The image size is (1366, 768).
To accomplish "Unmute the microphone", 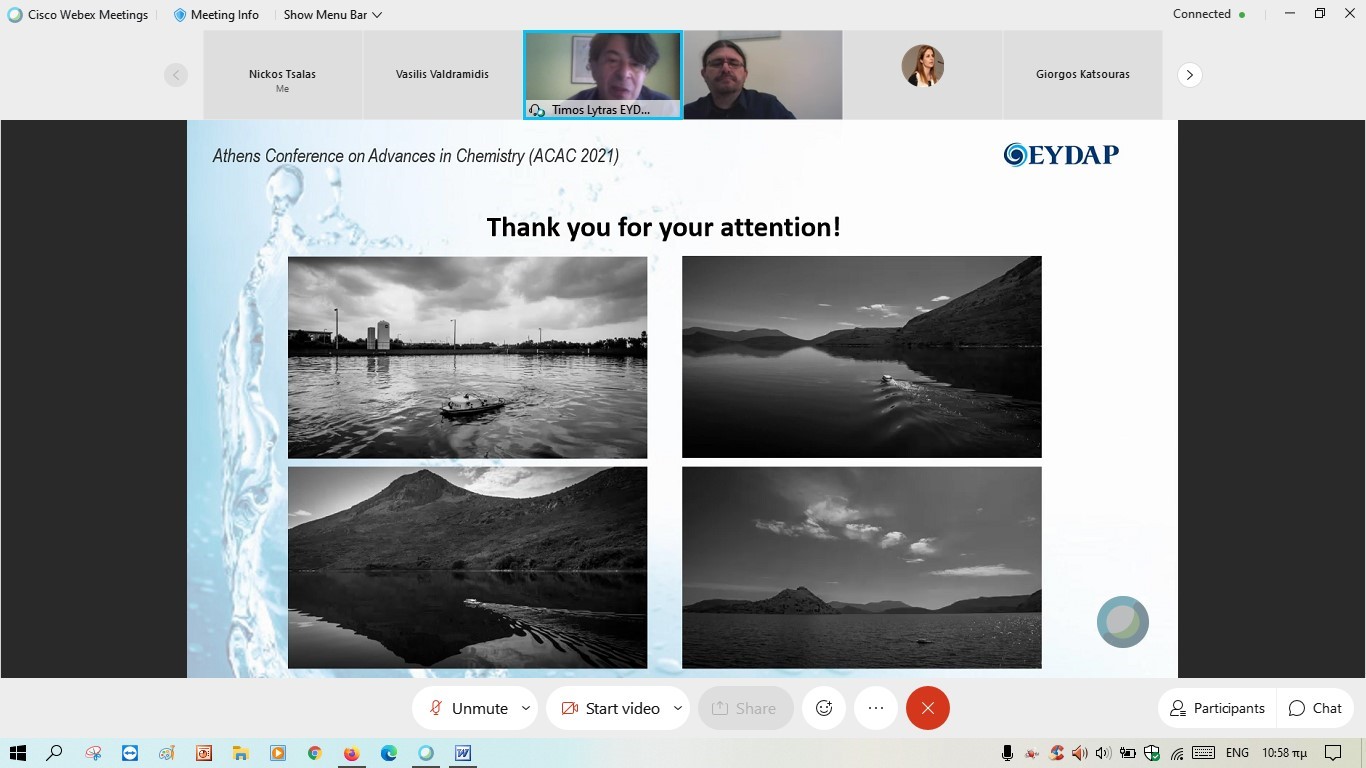I will pos(468,708).
